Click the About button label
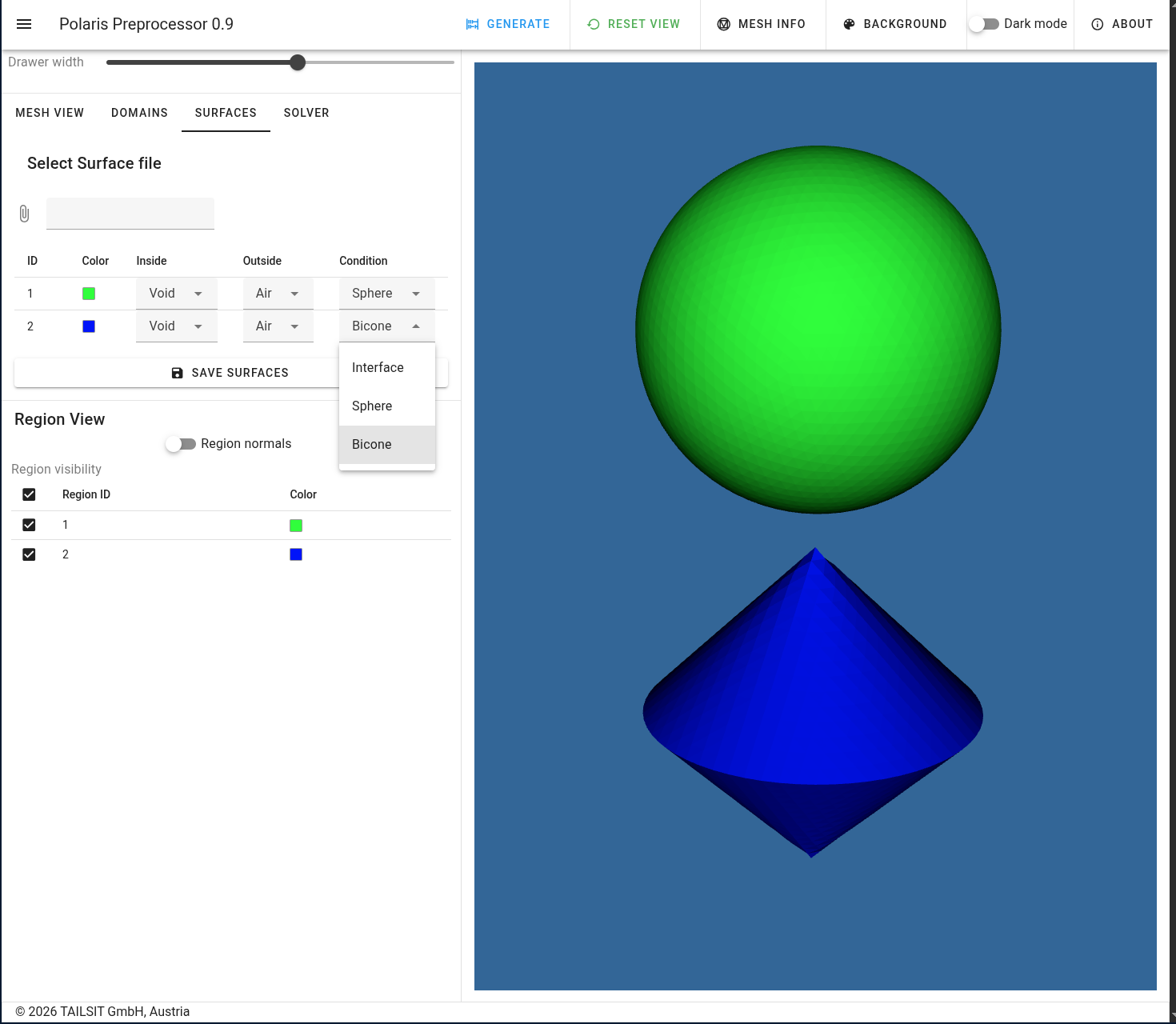Image resolution: width=1176 pixels, height=1024 pixels. click(x=1132, y=24)
